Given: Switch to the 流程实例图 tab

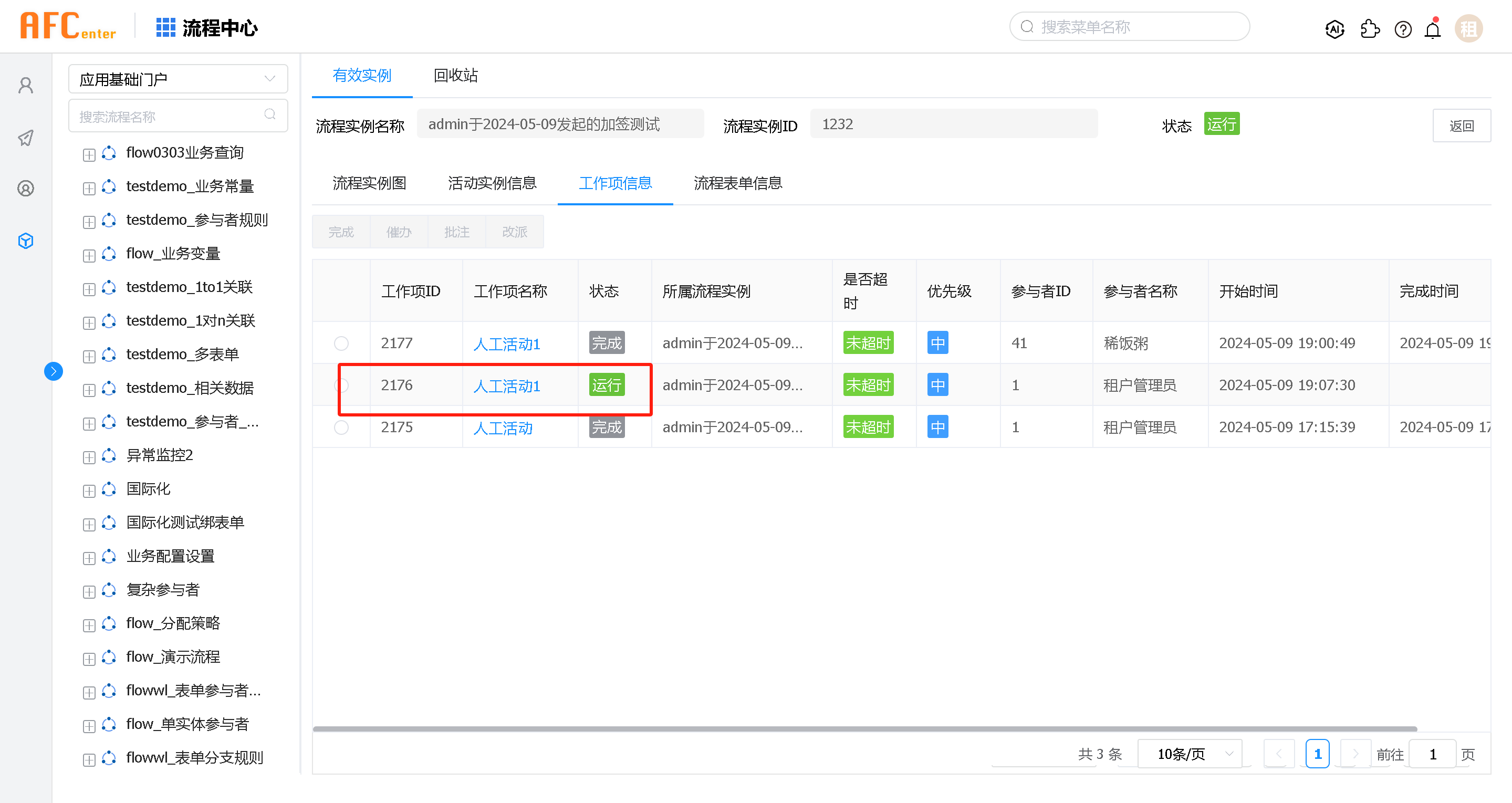Looking at the screenshot, I should (369, 183).
